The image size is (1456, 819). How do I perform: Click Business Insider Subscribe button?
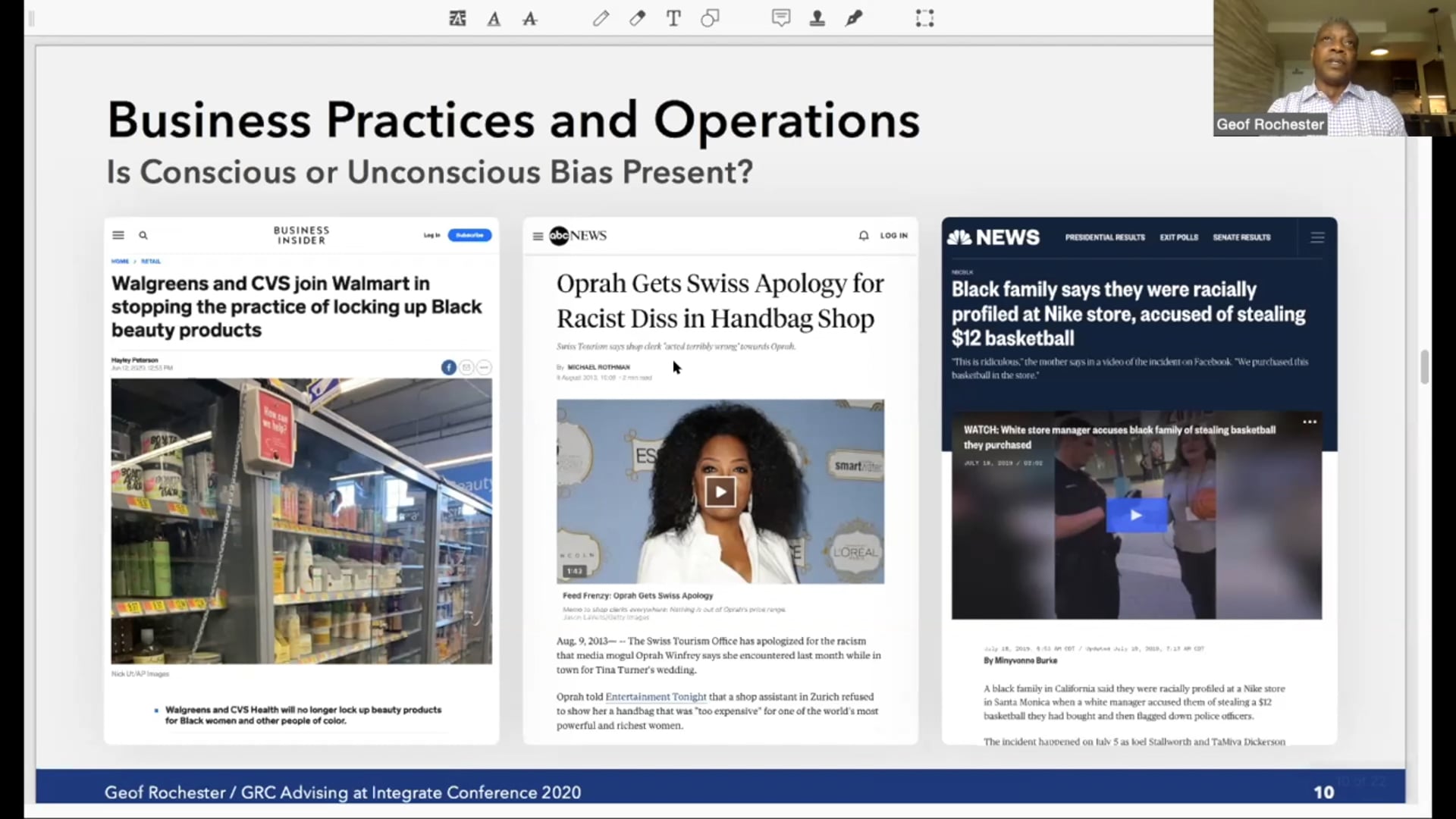[469, 235]
